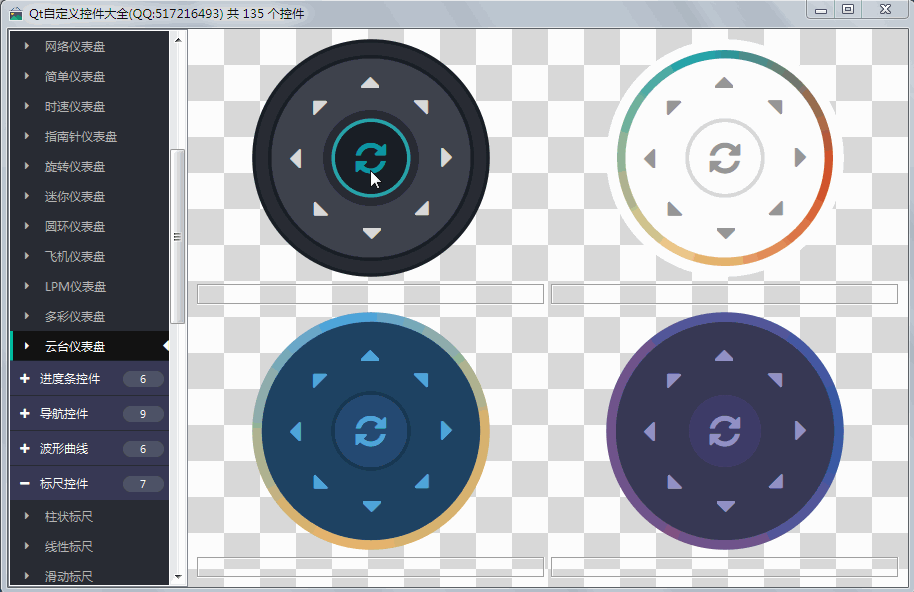
Task: Select 指南针仪表盘 in the sidebar
Action: (80, 137)
